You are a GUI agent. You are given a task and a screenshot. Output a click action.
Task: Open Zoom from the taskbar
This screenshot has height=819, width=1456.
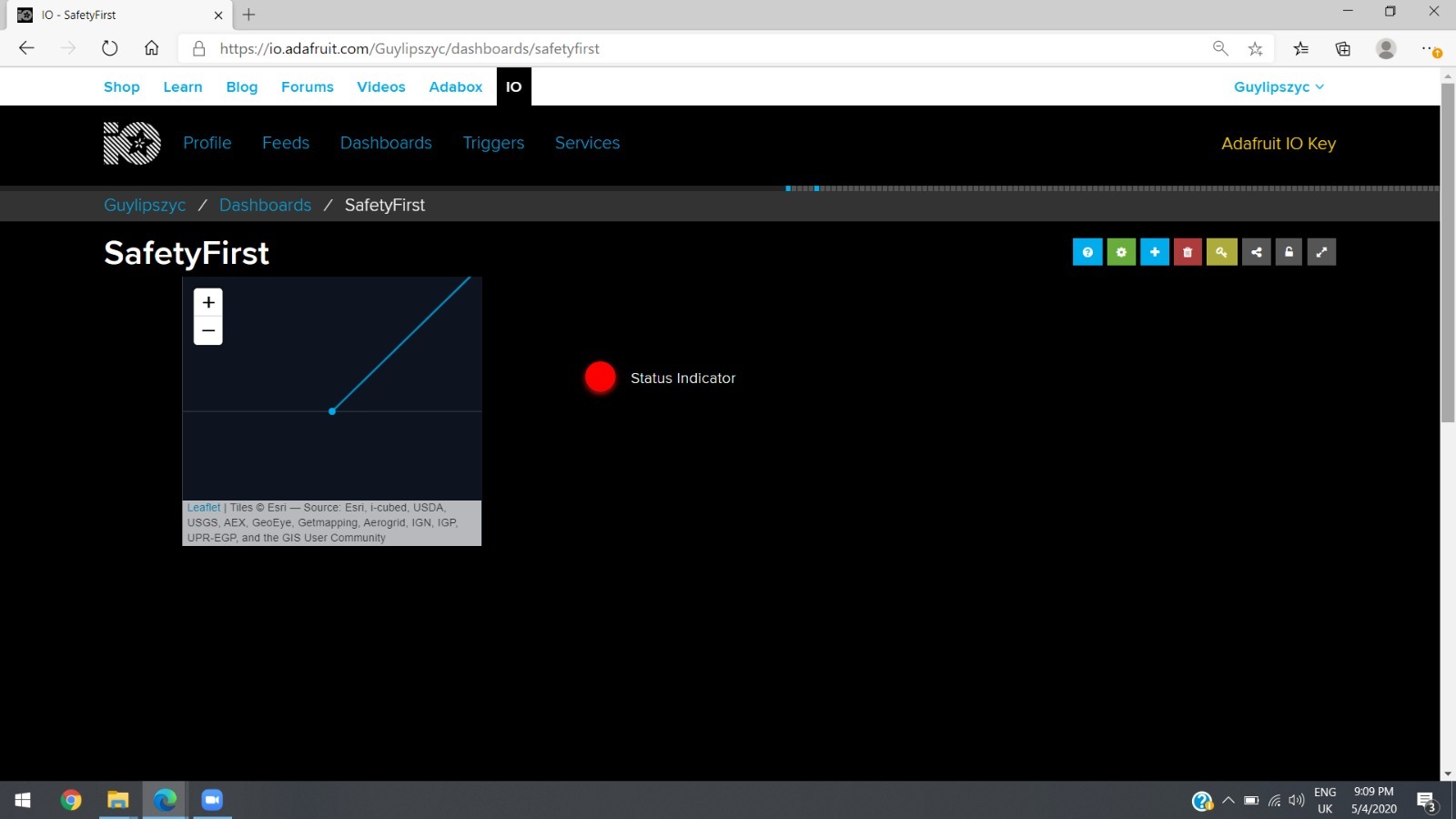[212, 800]
